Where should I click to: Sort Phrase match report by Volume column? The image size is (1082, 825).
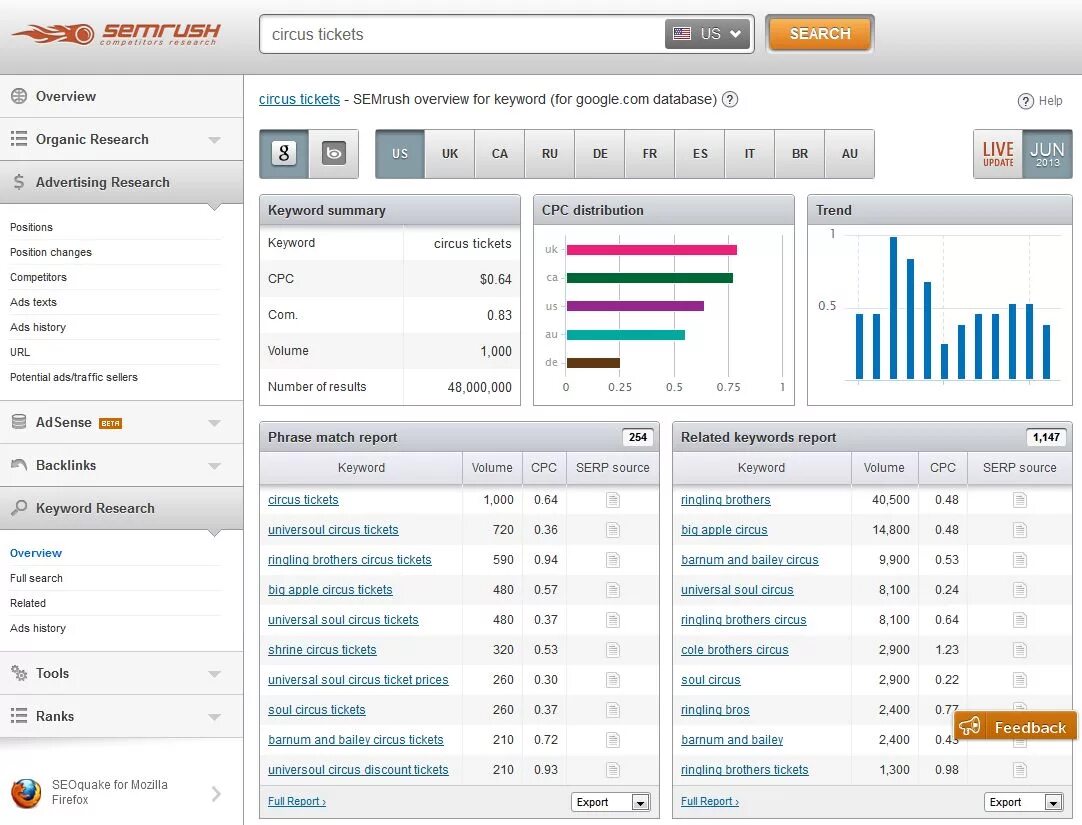(x=492, y=468)
